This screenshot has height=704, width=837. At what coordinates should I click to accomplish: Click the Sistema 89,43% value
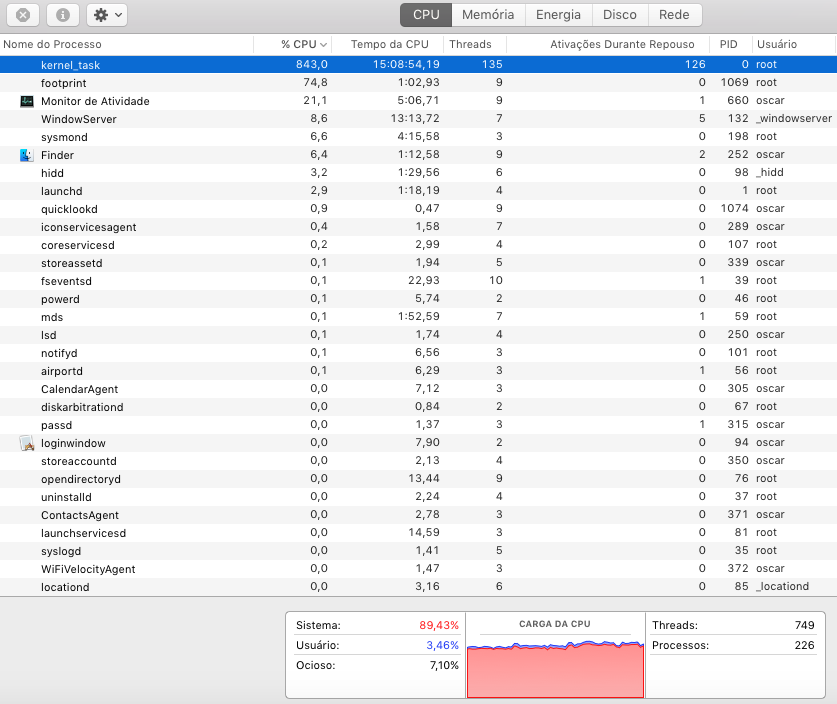[x=439, y=625]
